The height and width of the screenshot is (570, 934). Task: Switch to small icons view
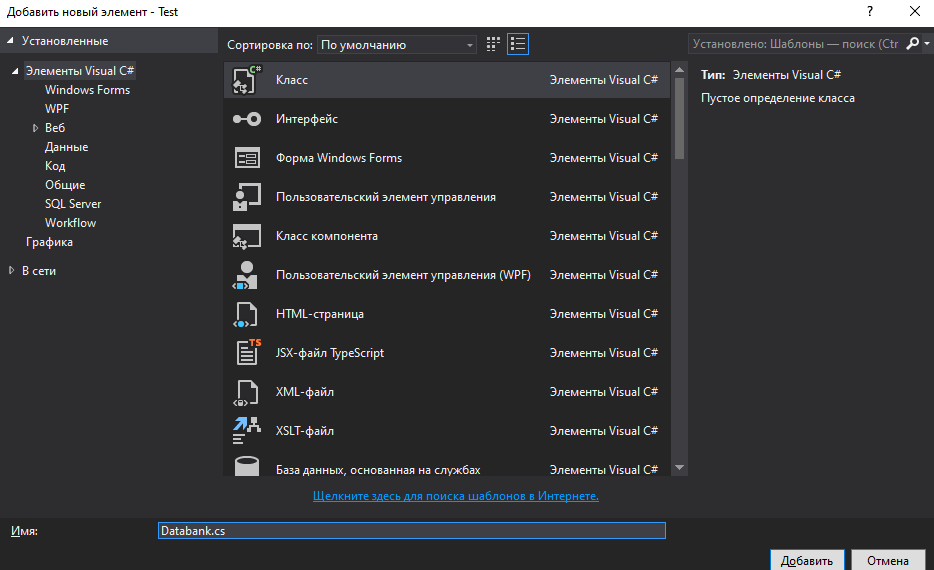pos(493,44)
